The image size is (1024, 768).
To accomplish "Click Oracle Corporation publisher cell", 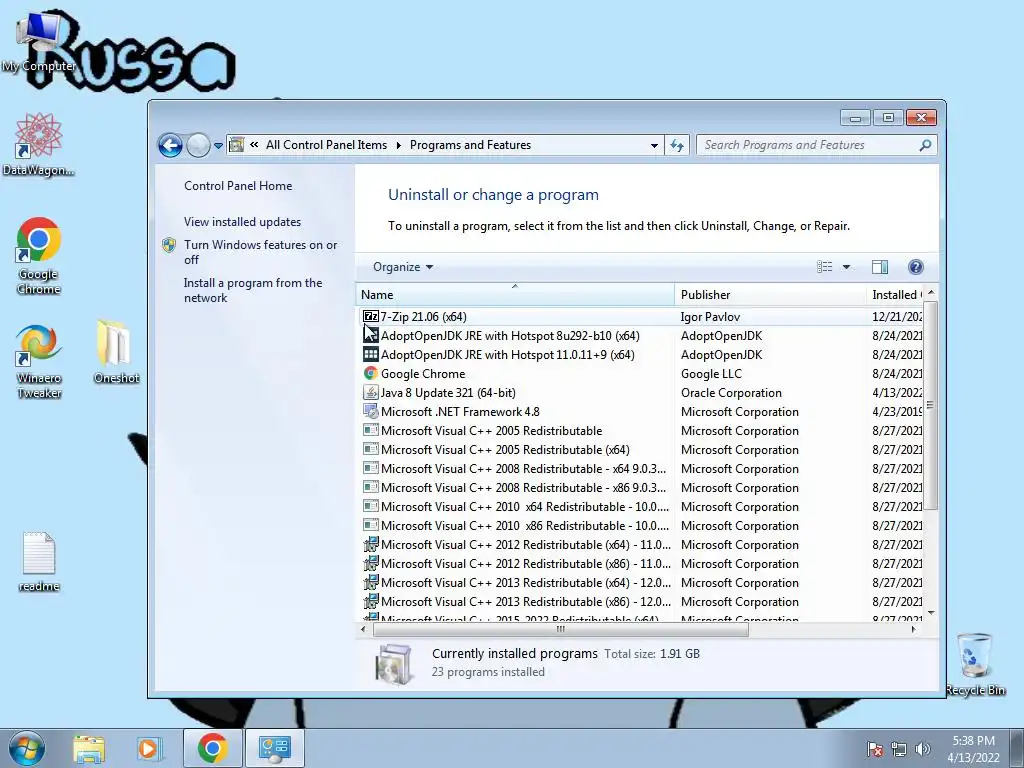I will click(731, 392).
